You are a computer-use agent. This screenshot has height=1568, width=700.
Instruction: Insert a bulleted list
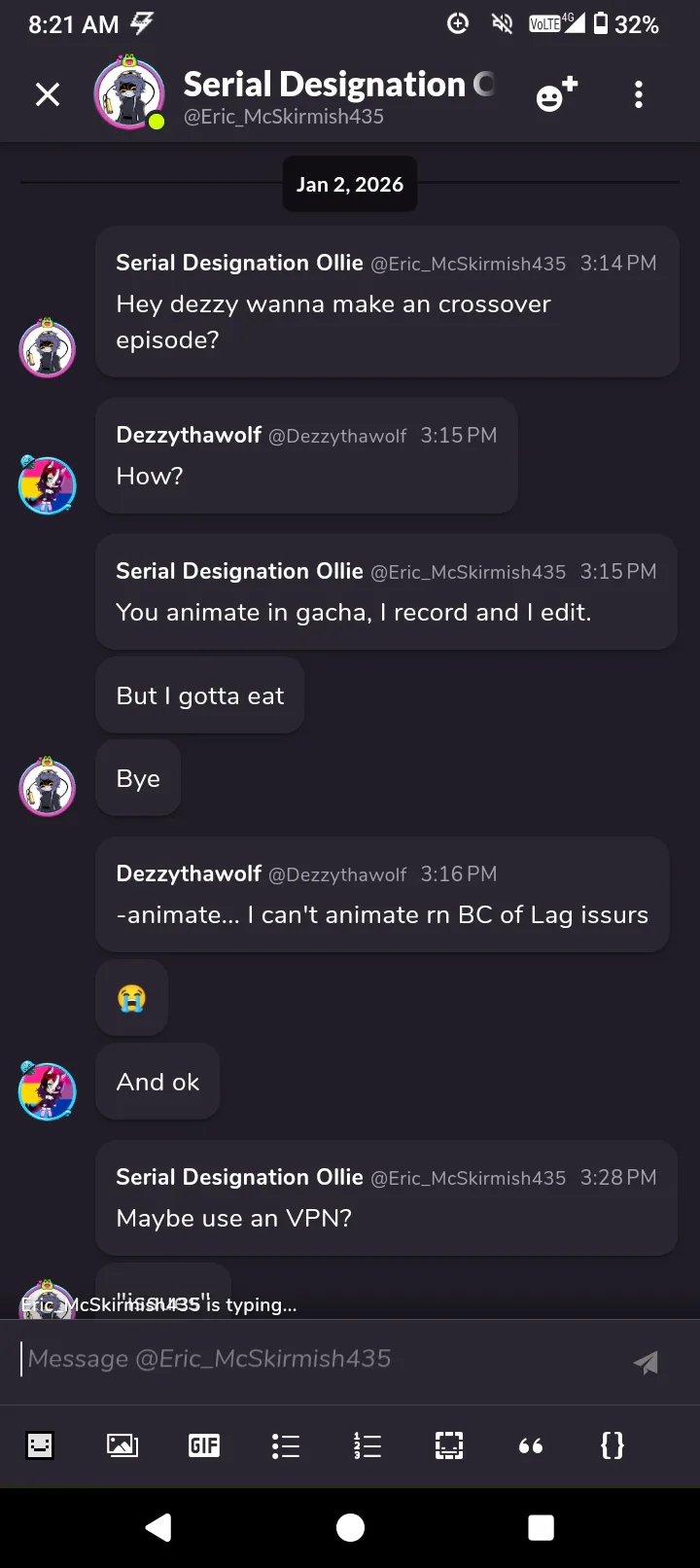tap(286, 1445)
